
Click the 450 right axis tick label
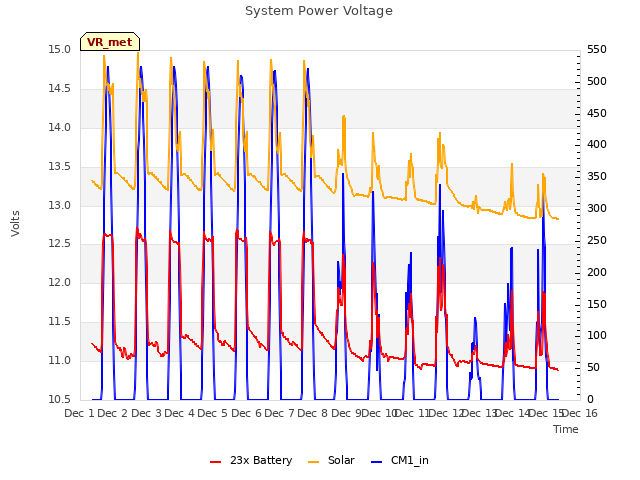pyautogui.click(x=597, y=113)
